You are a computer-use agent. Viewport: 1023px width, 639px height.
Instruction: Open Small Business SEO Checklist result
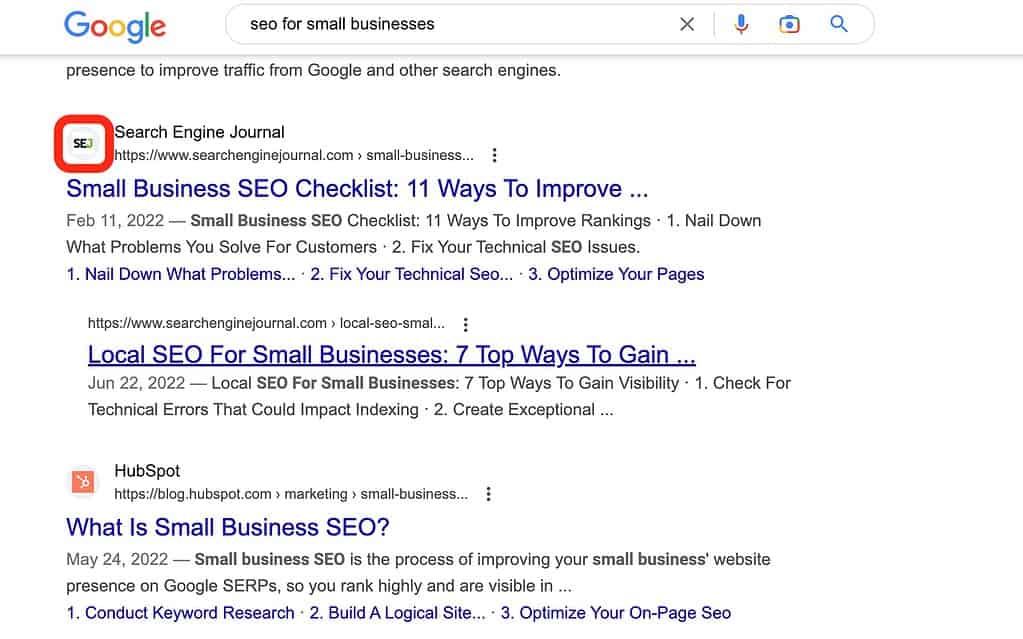(x=357, y=189)
